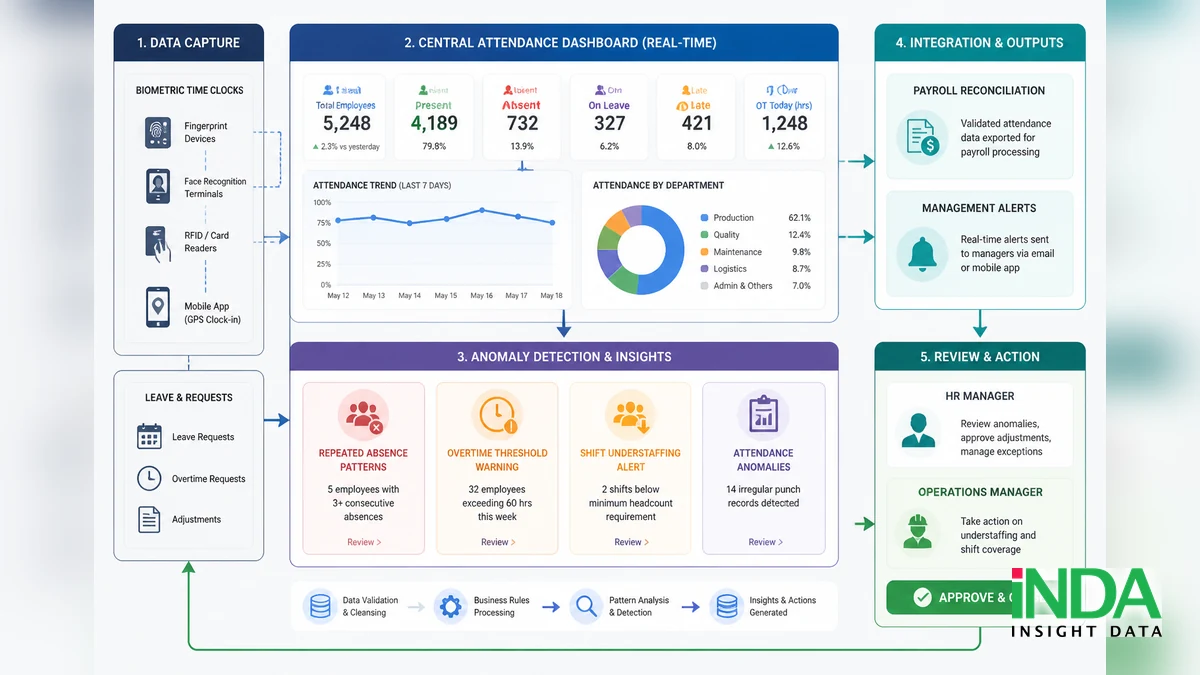Click the Repeated Absence Patterns icon

coord(363,416)
